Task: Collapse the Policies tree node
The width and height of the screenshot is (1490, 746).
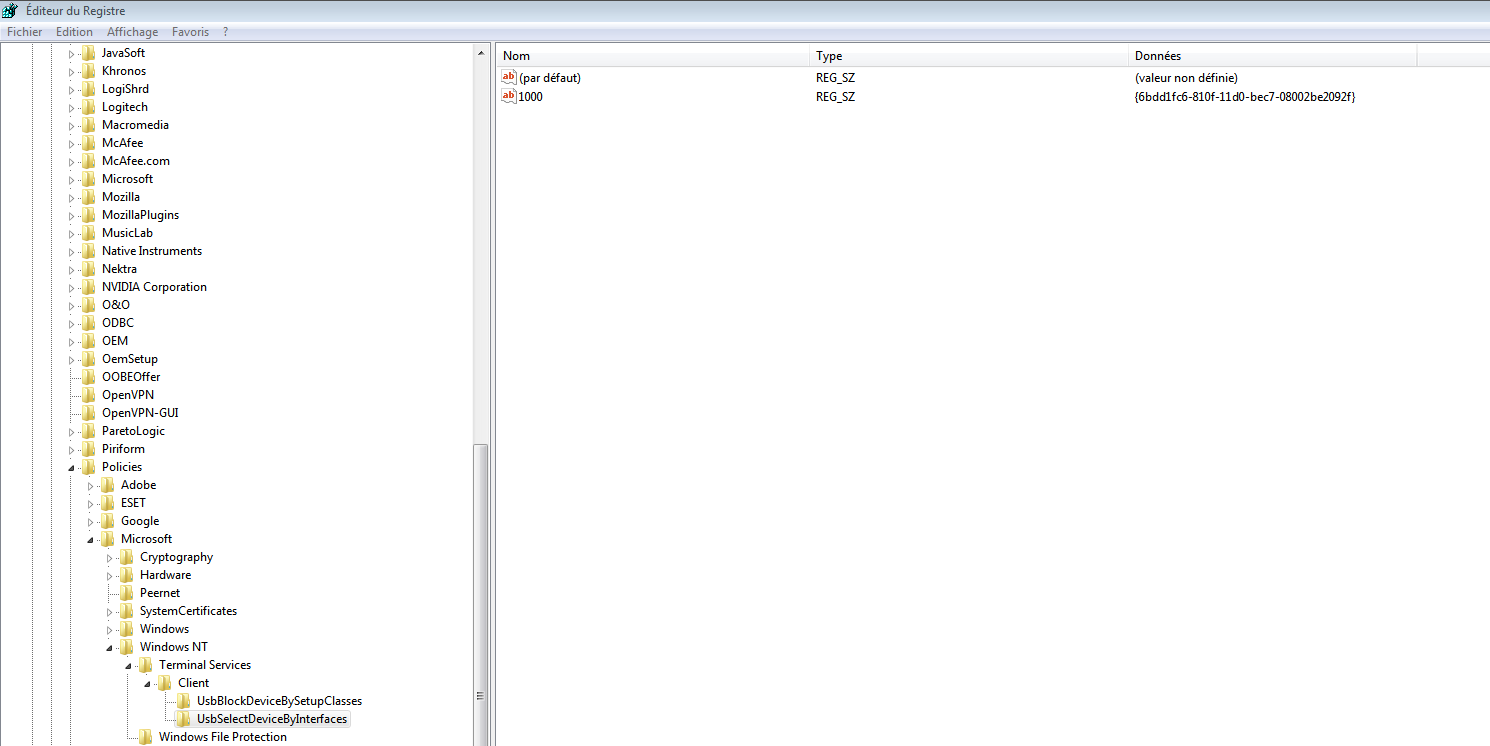Action: 70,466
